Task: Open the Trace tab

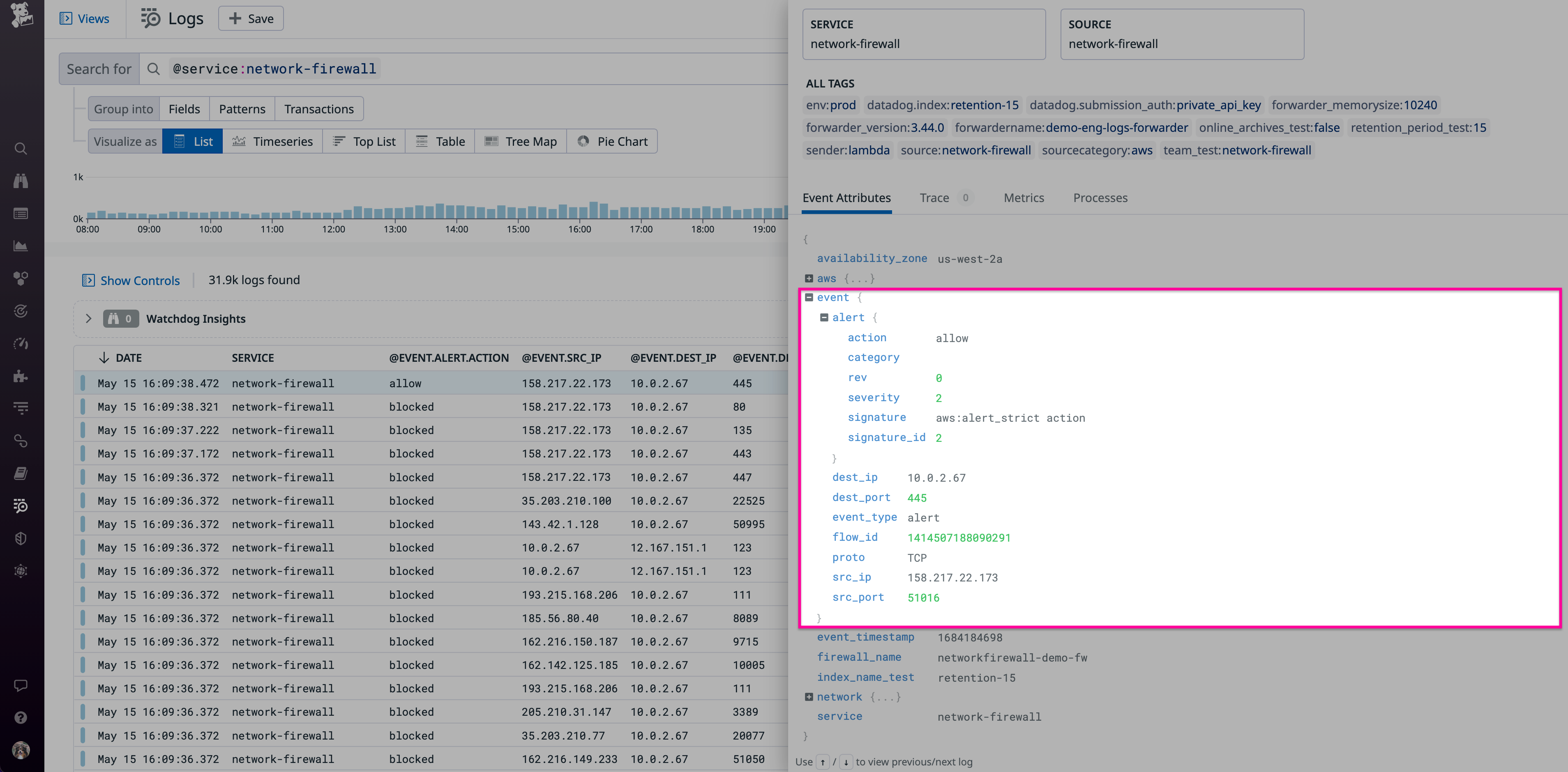Action: (934, 198)
